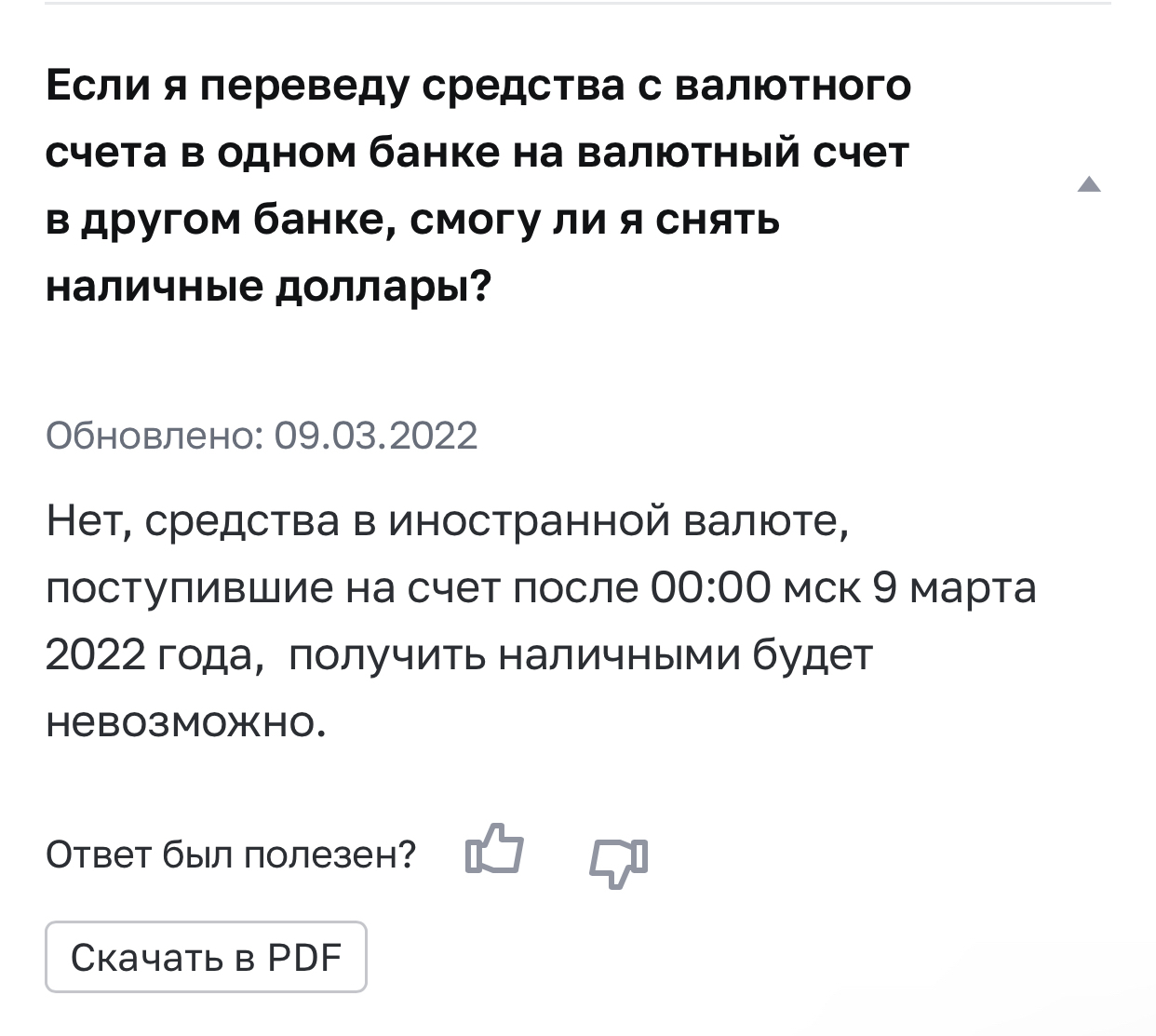Click the heading line 'счета в одном банке'

[x=477, y=153]
